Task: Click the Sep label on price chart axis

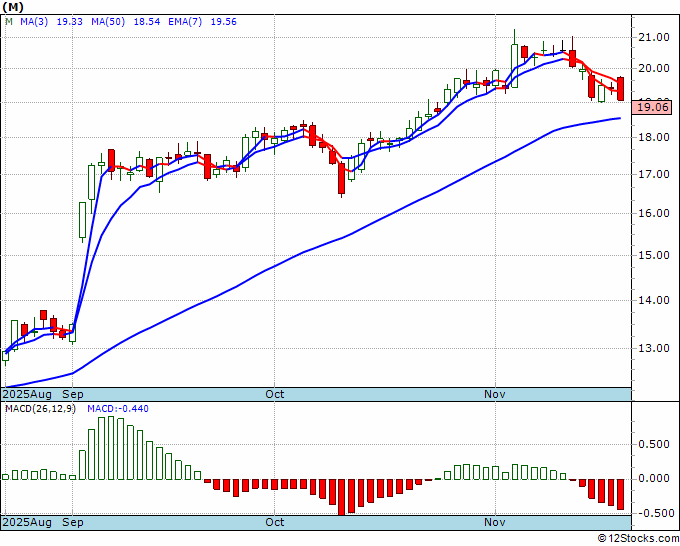Action: pyautogui.click(x=73, y=394)
